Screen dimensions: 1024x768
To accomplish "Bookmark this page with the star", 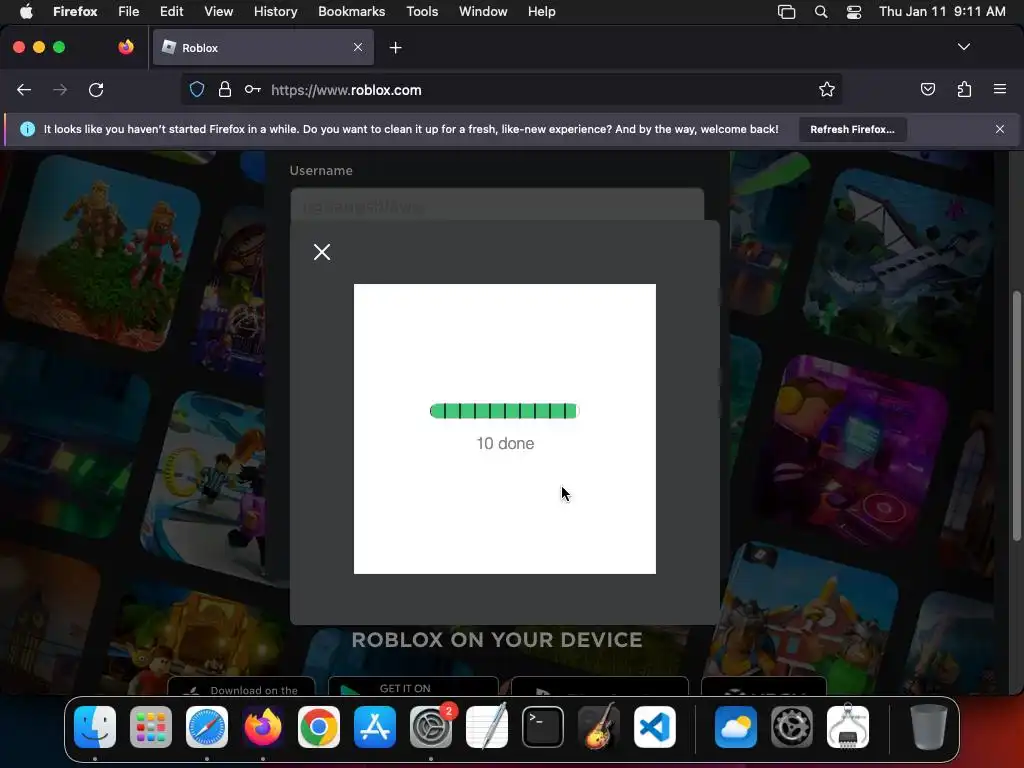I will pos(827,90).
